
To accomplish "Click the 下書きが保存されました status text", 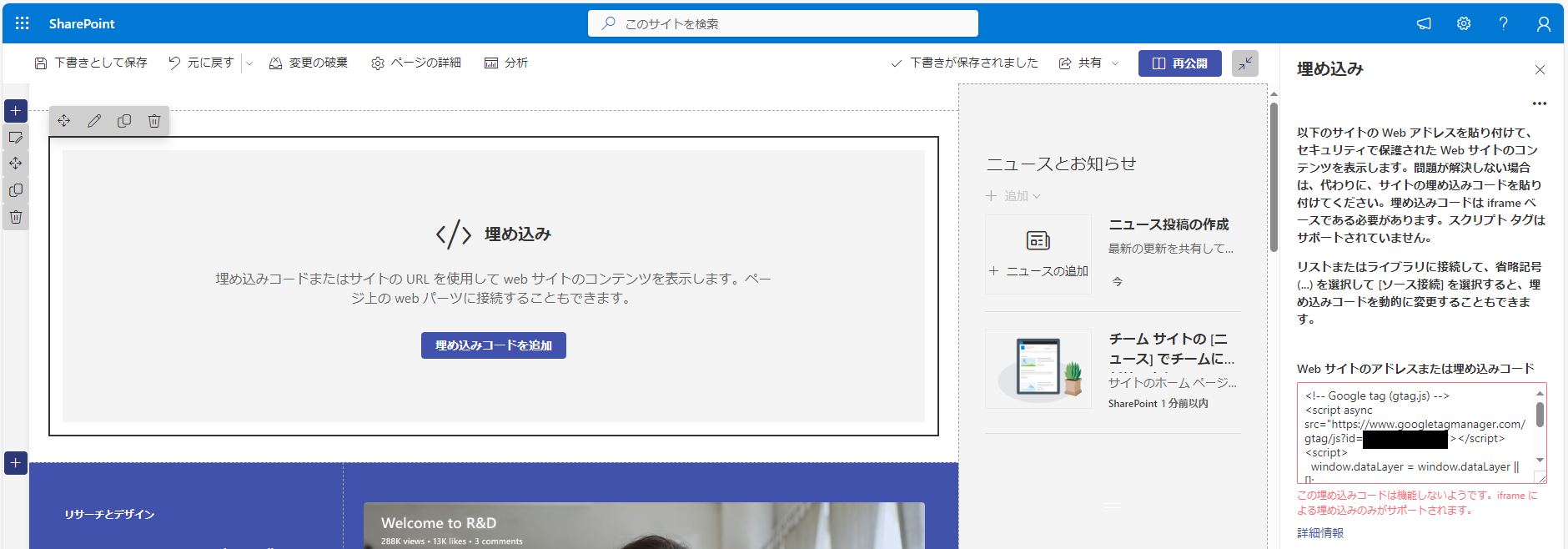I will click(974, 63).
